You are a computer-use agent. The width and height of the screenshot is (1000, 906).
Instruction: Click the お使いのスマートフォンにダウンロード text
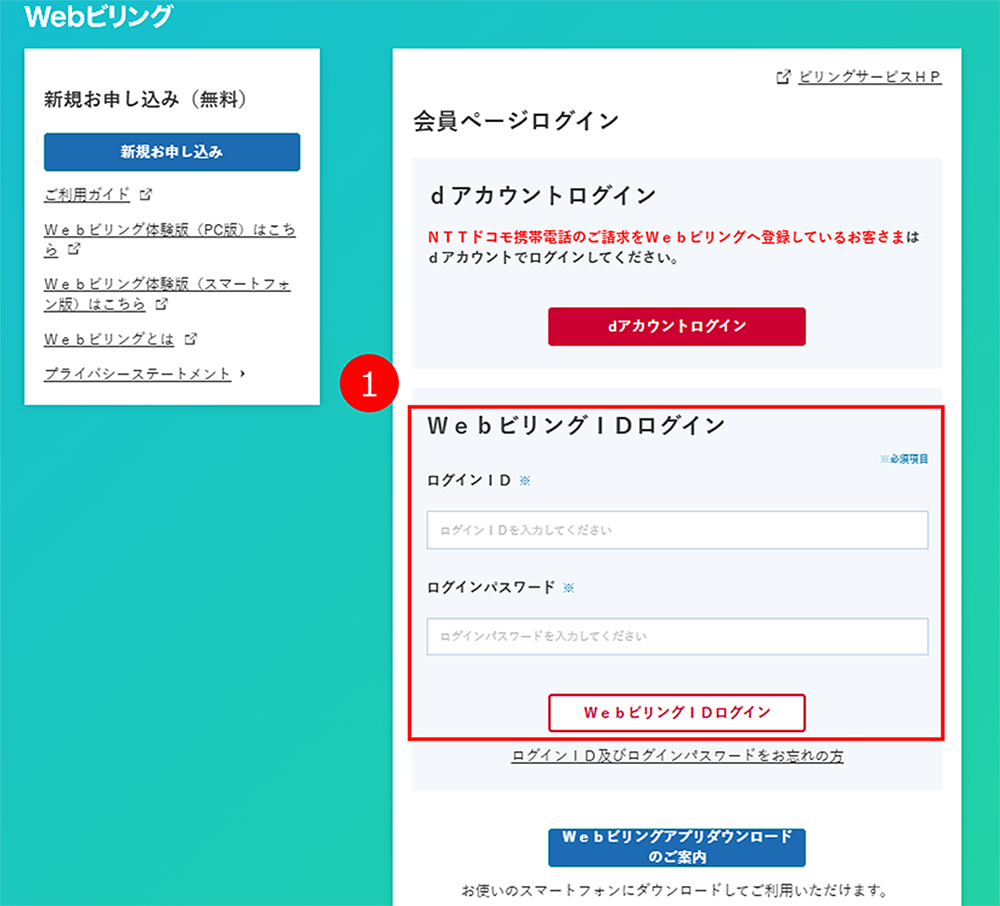(x=675, y=889)
